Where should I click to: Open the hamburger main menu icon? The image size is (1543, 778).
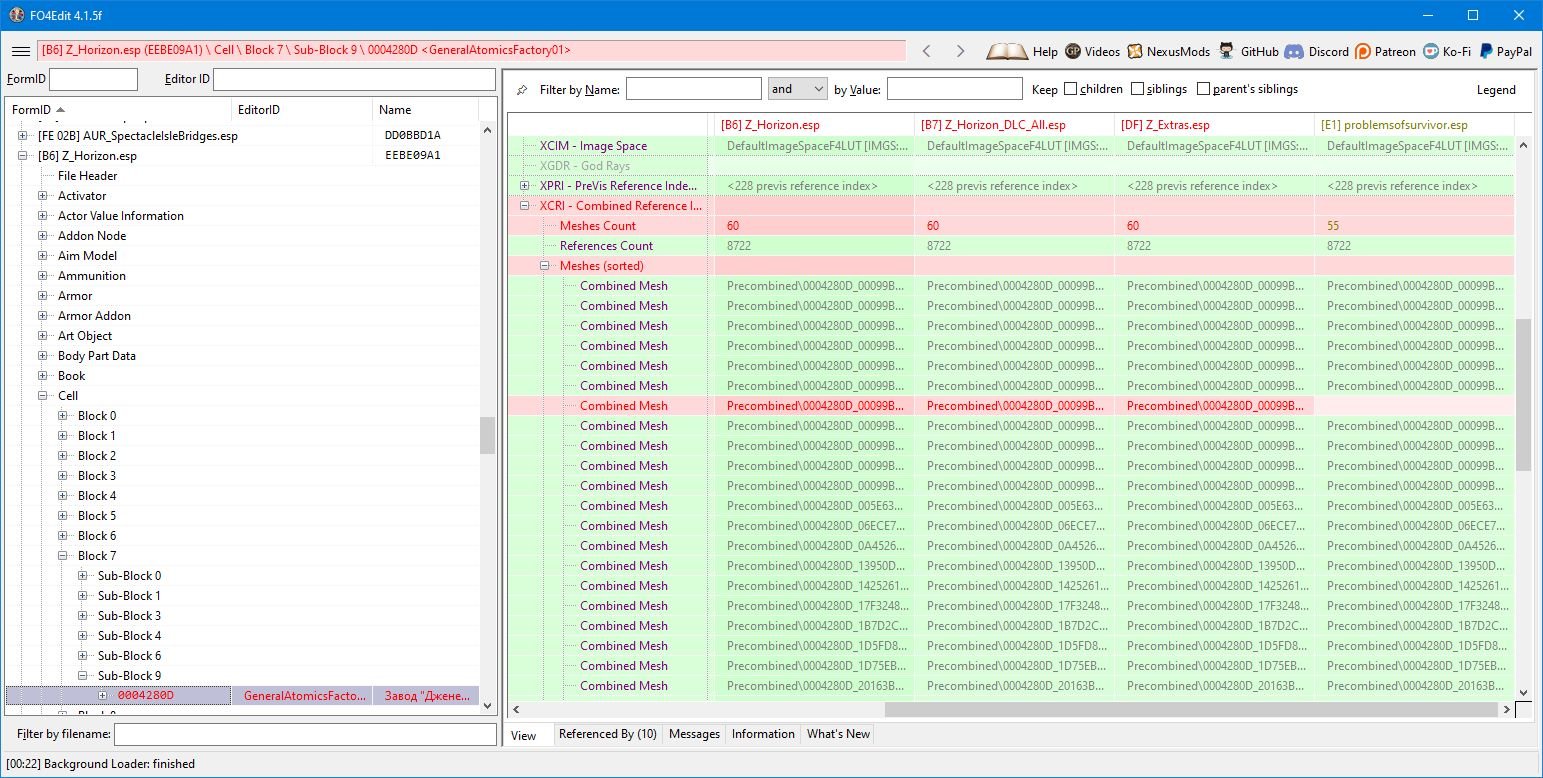coord(20,51)
